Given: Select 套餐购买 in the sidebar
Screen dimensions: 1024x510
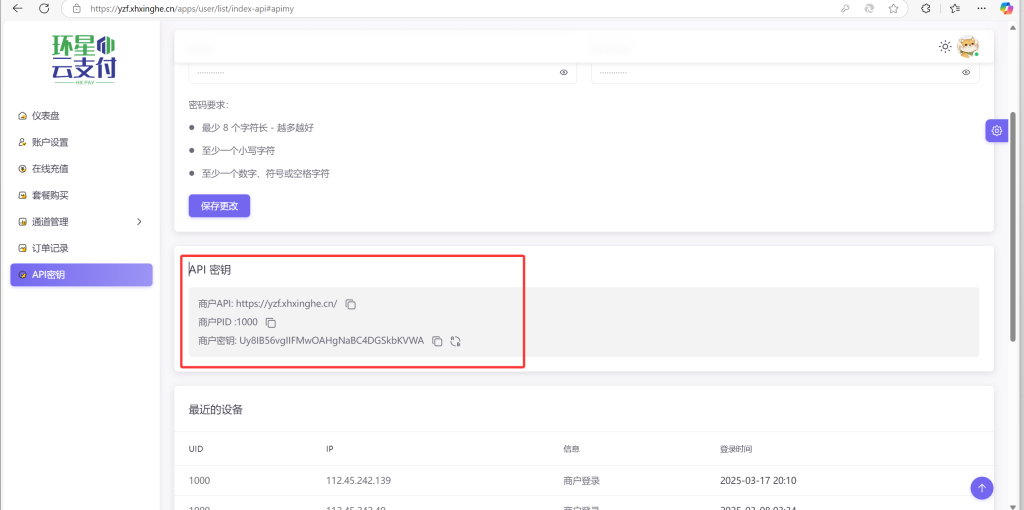Looking at the screenshot, I should [50, 195].
